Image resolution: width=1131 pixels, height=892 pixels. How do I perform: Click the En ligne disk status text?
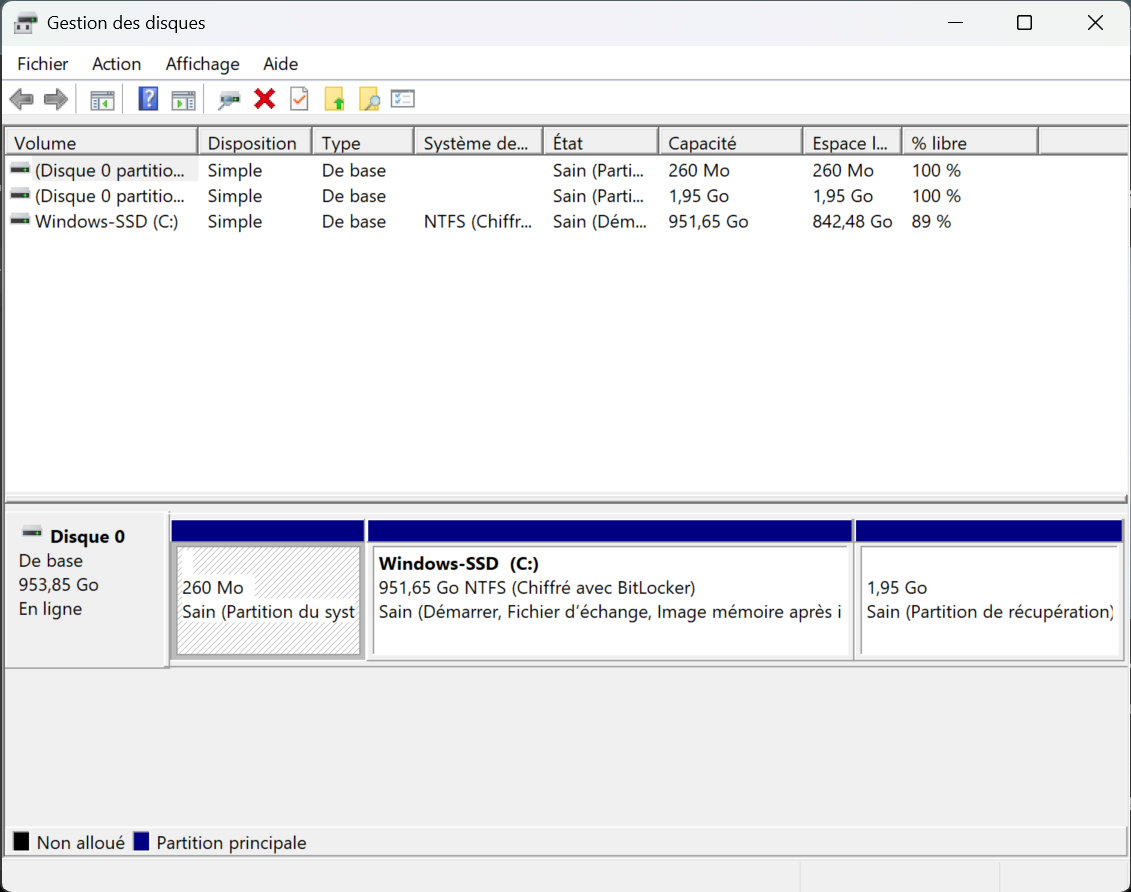(50, 609)
